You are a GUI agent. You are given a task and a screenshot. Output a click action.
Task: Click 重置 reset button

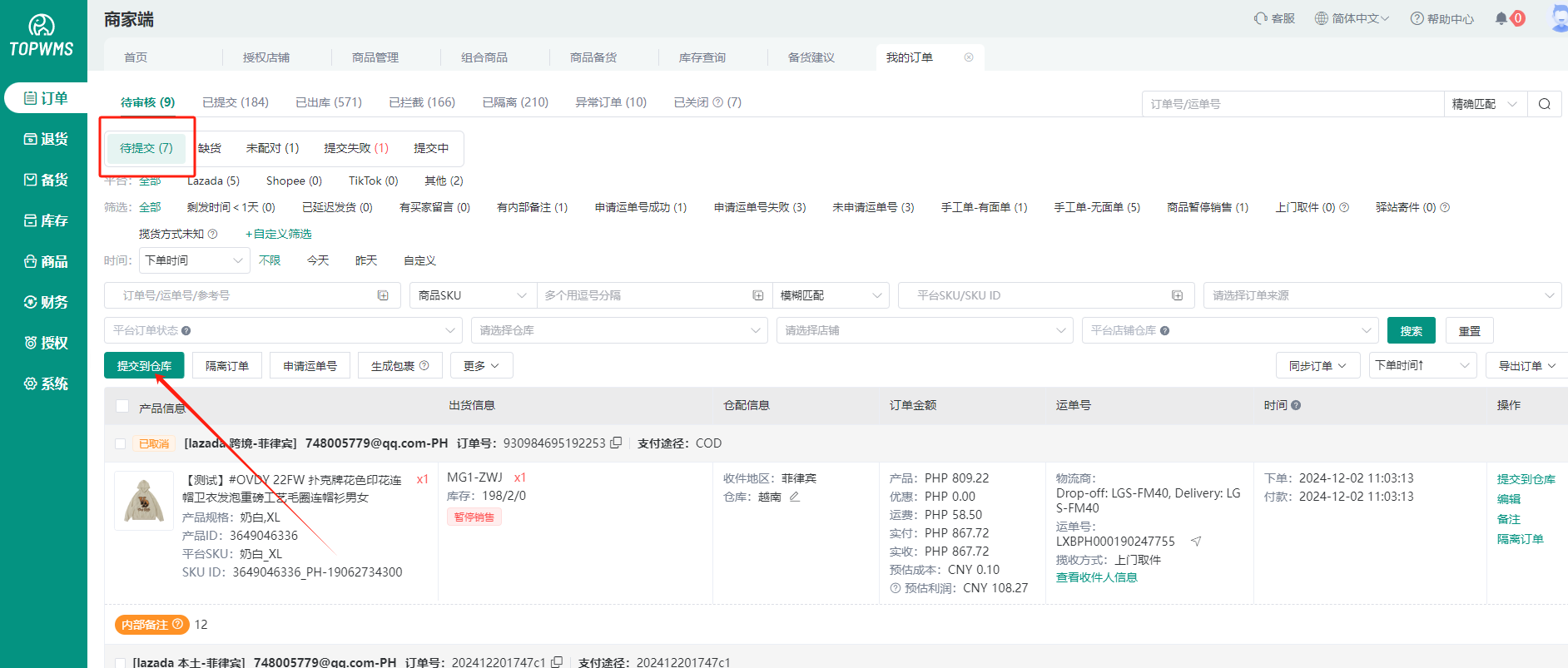[x=1470, y=330]
